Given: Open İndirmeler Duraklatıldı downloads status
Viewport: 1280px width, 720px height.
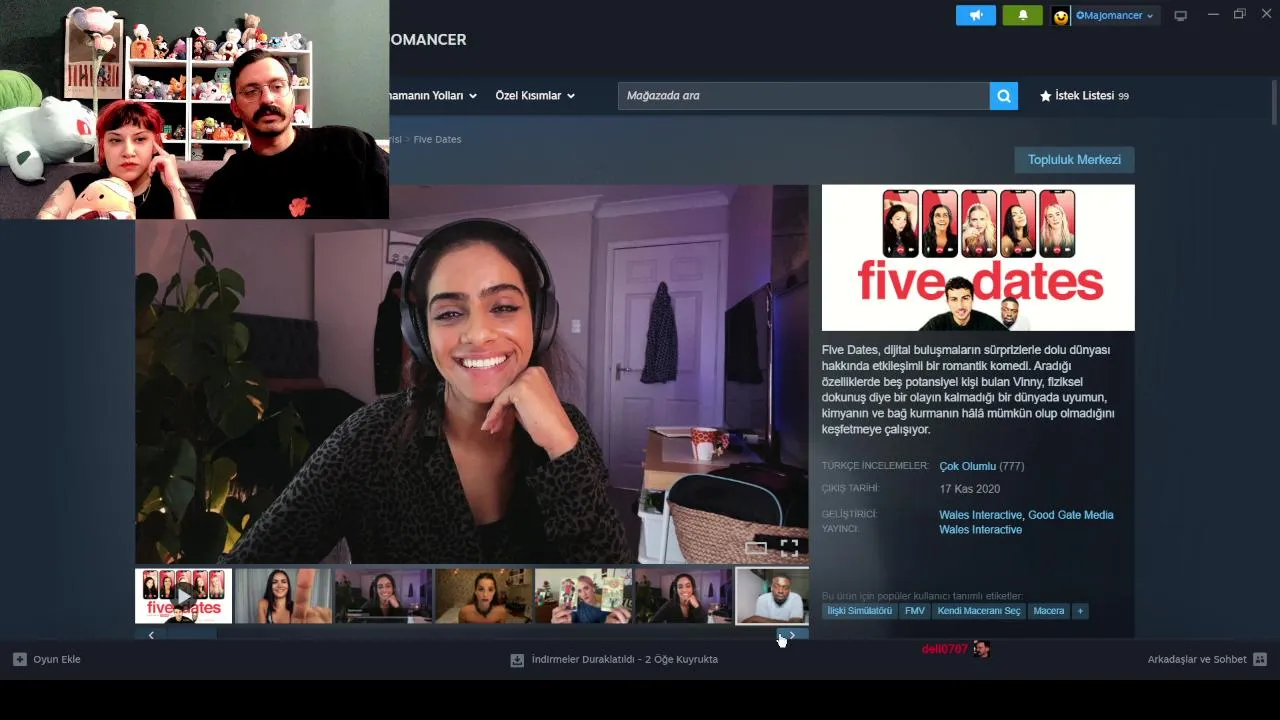Looking at the screenshot, I should pyautogui.click(x=624, y=660).
